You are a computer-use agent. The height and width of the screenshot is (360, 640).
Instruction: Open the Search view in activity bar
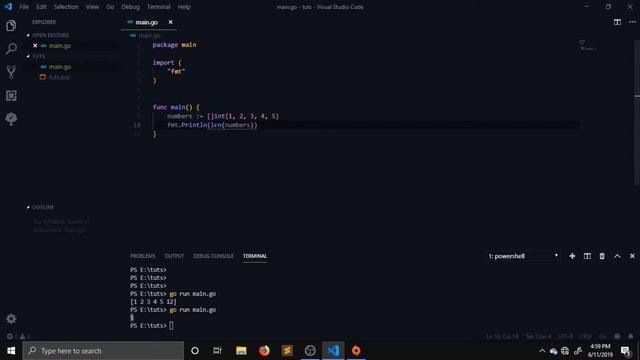click(11, 49)
